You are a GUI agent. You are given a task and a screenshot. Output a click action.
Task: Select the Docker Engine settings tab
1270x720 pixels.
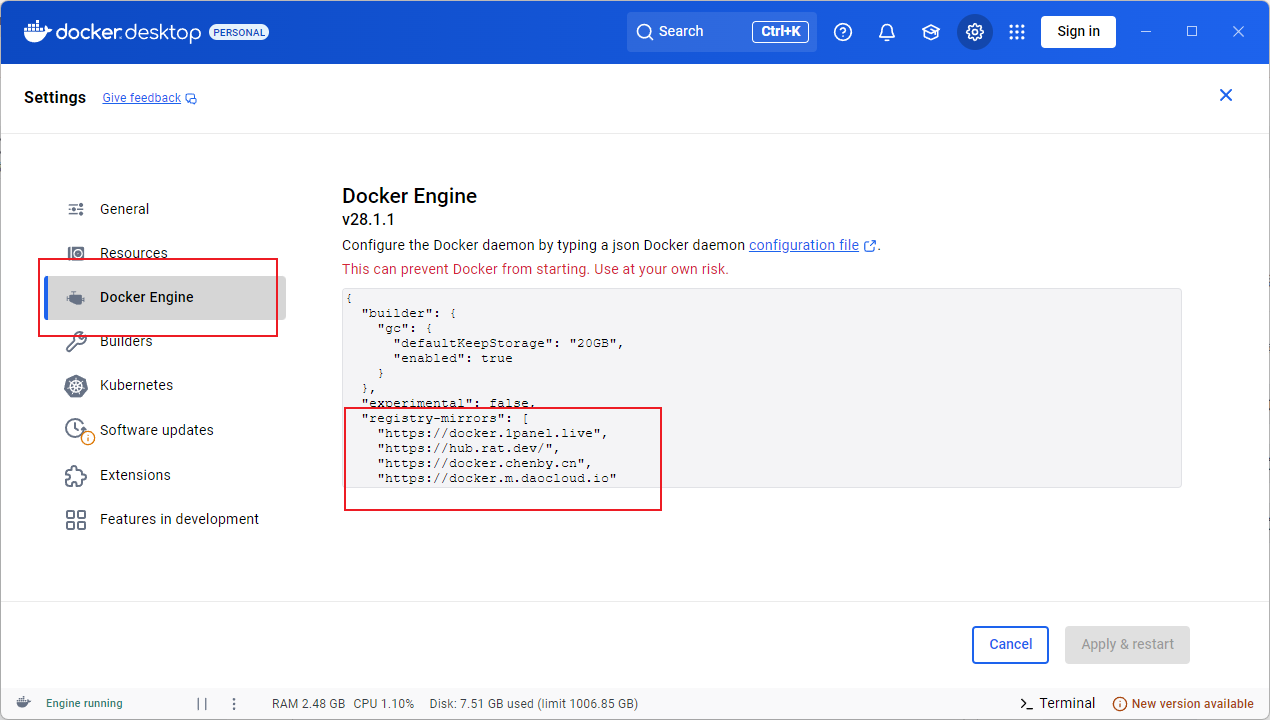165,297
